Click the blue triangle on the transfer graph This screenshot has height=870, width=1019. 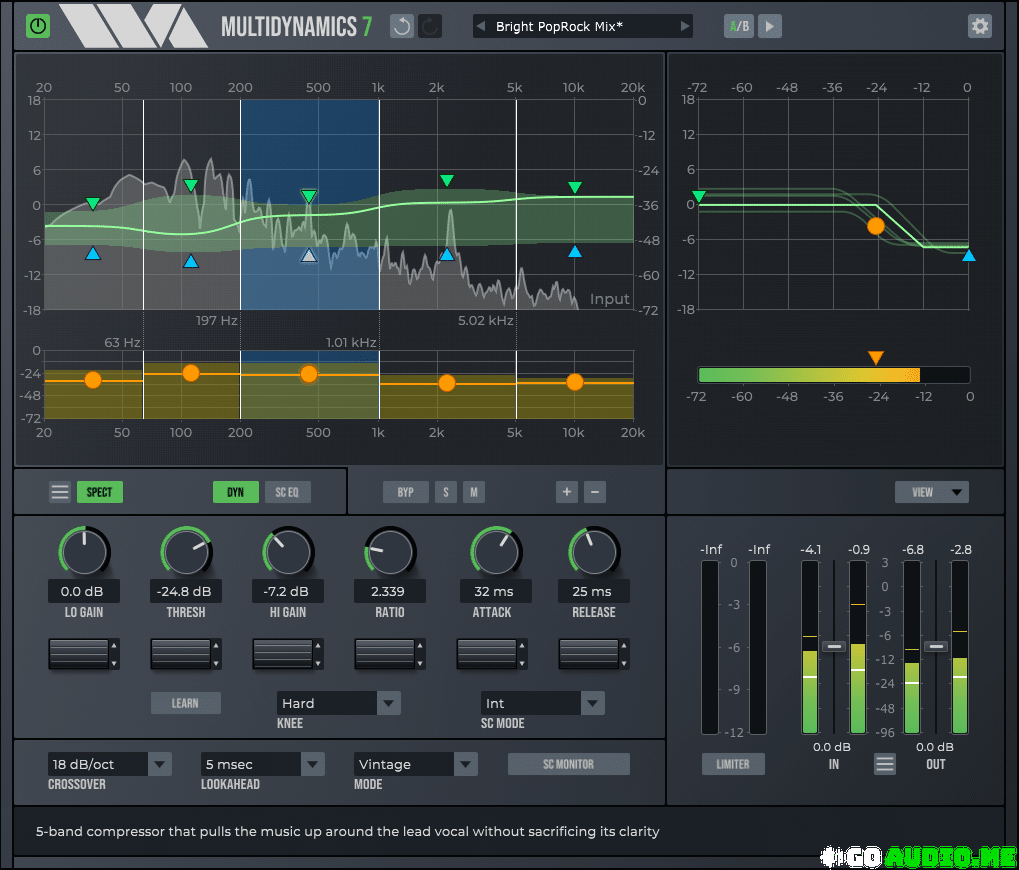(x=968, y=255)
